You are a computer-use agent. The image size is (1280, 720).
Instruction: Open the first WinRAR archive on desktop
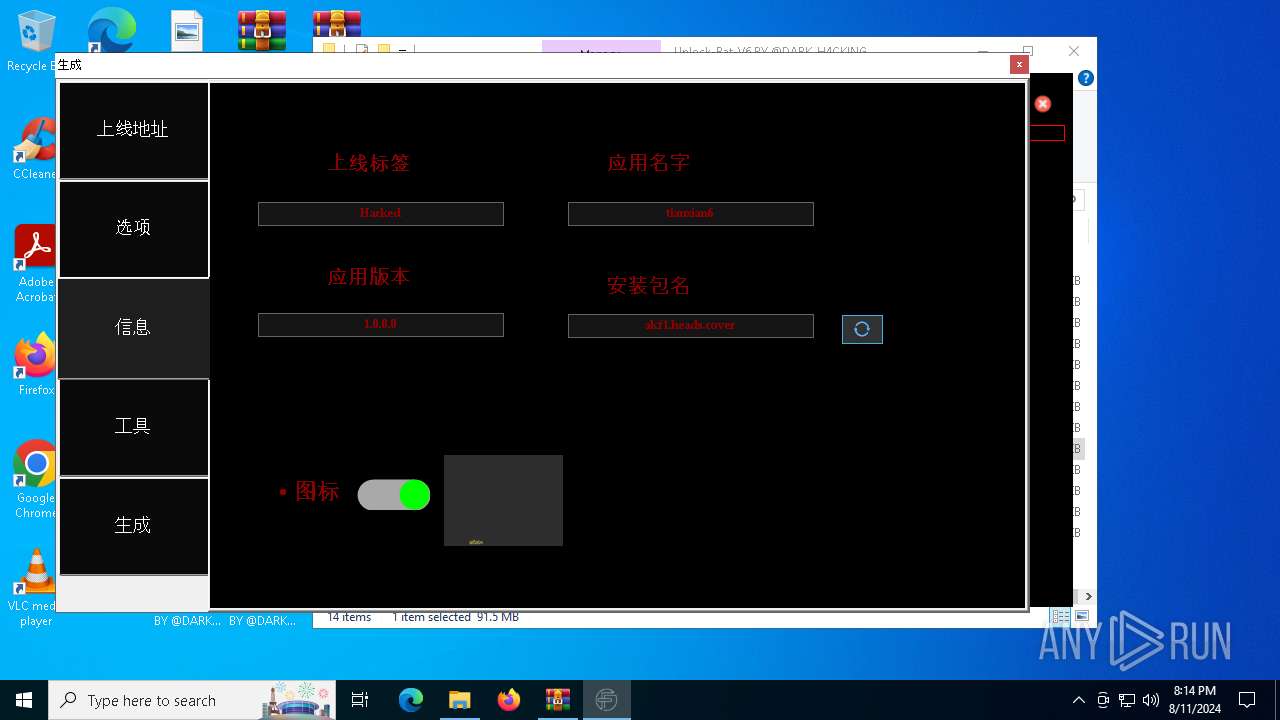coord(261,30)
